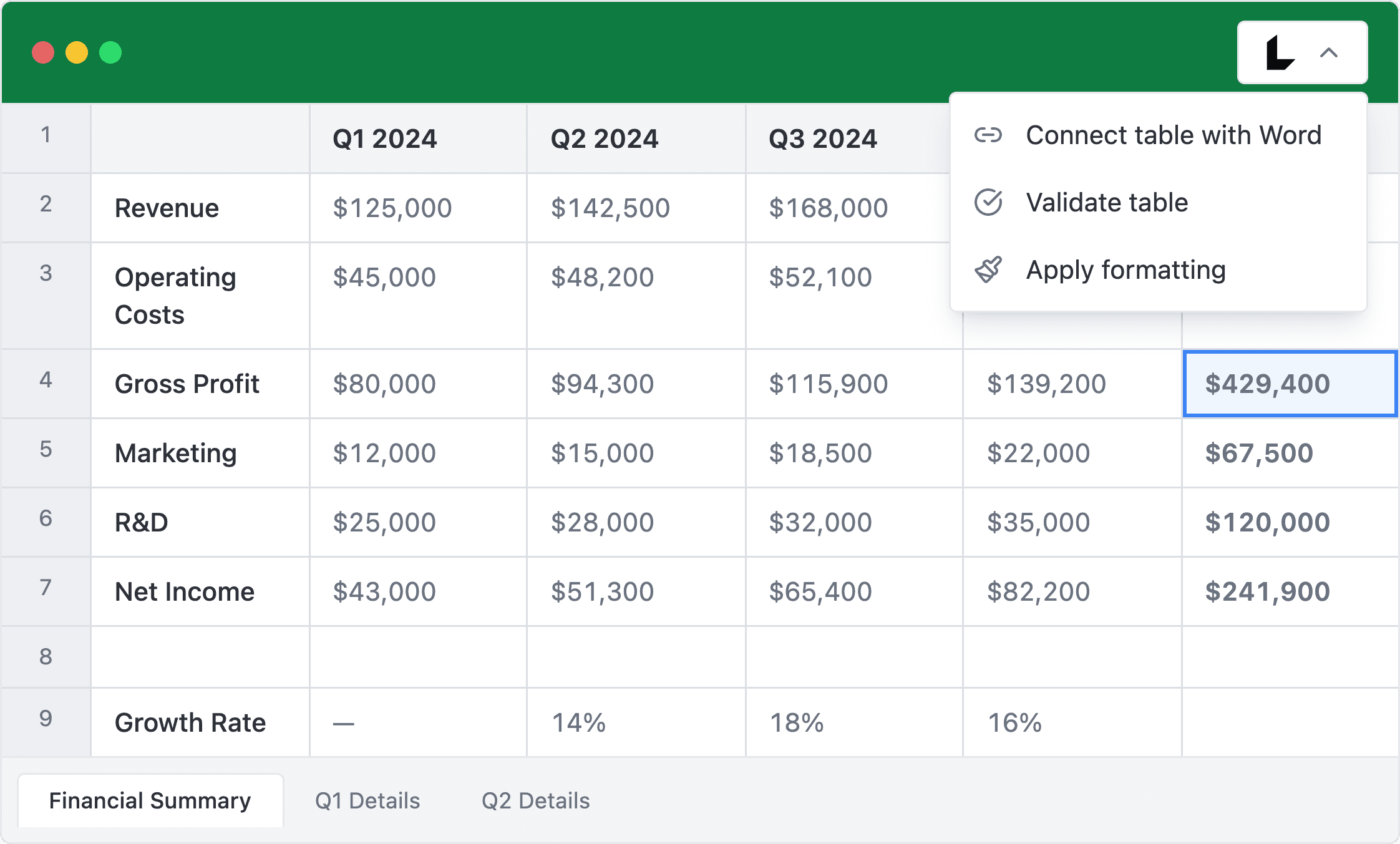Image resolution: width=1400 pixels, height=844 pixels.
Task: Select row 4 by its row header
Action: click(46, 381)
